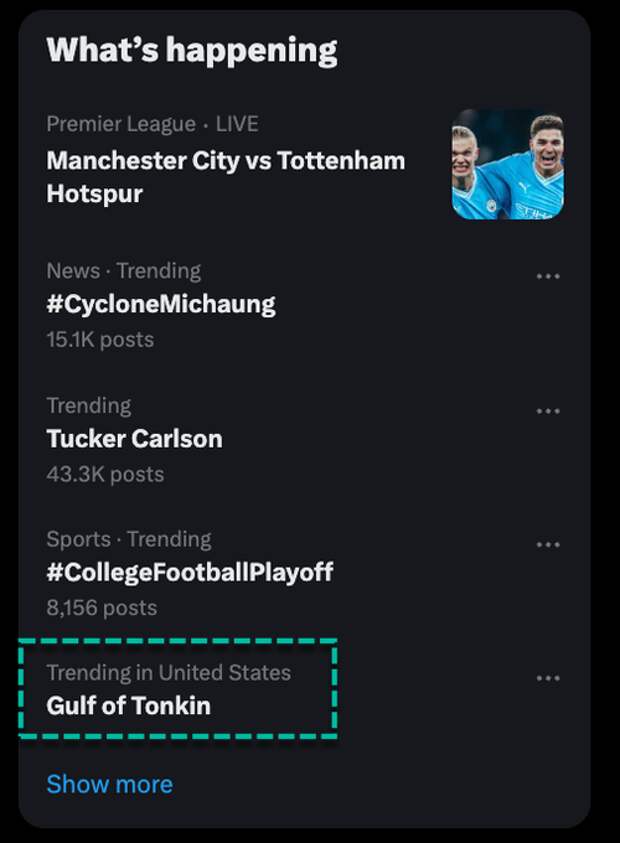This screenshot has width=620, height=843.
Task: Open the Tucker Carlson trending topic
Action: [134, 439]
